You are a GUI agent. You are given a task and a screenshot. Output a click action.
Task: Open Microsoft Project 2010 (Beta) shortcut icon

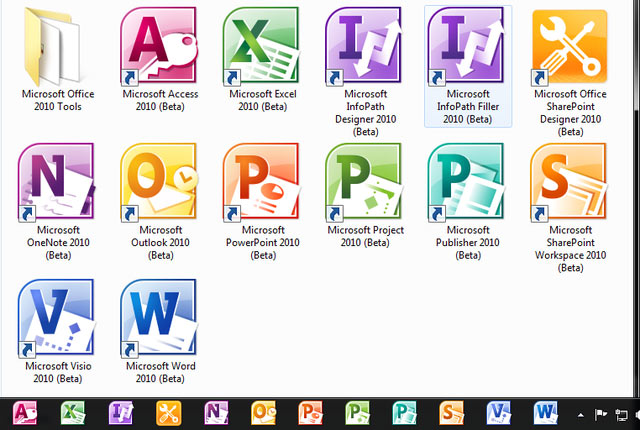364,182
